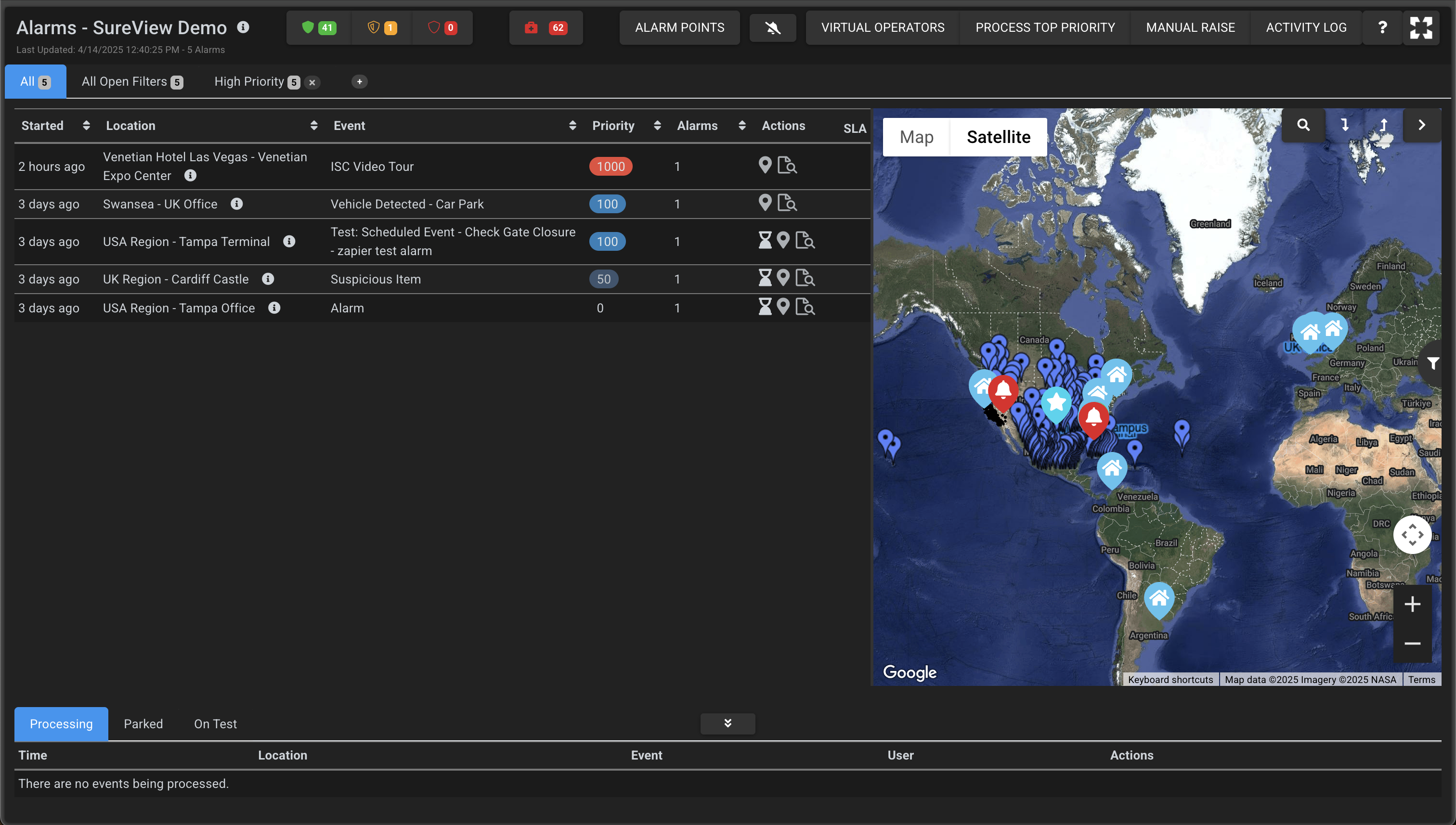This screenshot has width=1456, height=825.
Task: Locate Cardiff Castle alarm on map
Action: pos(783,278)
